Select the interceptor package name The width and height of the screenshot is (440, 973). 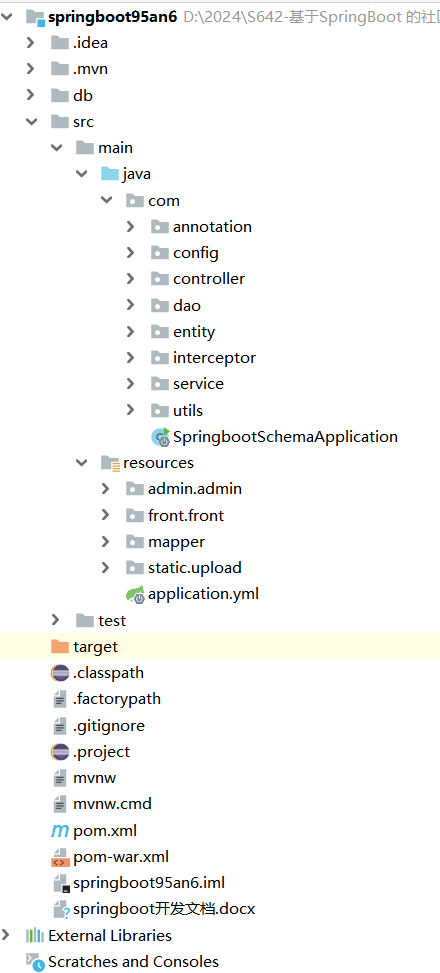pyautogui.click(x=214, y=357)
